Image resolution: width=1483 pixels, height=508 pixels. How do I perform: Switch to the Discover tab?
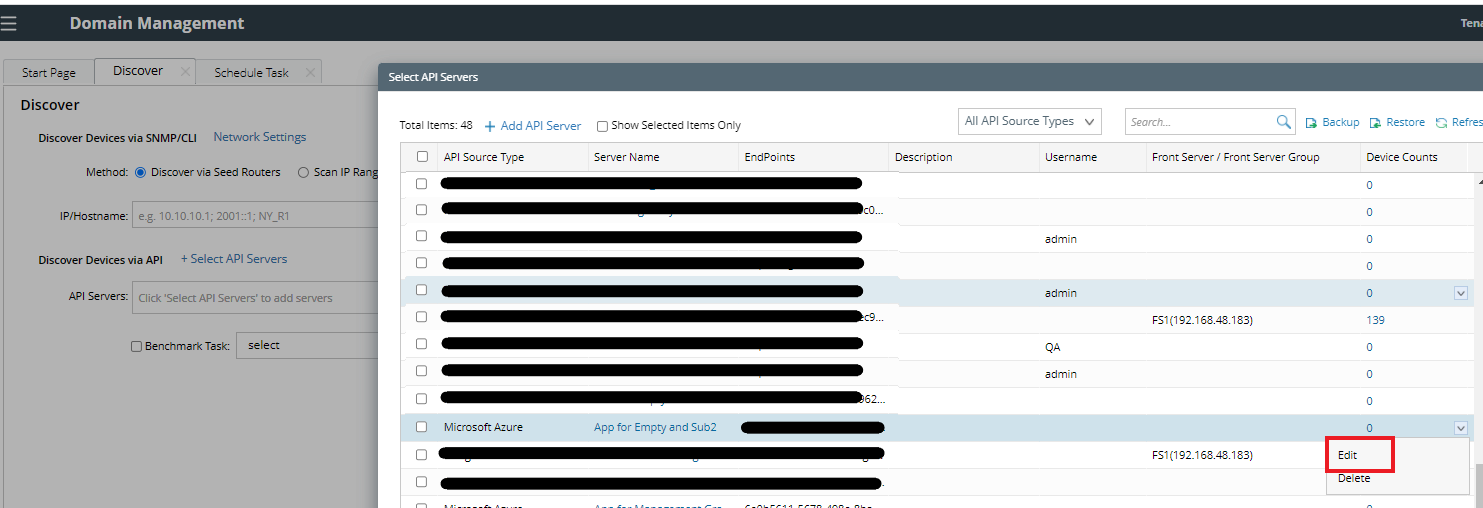[138, 71]
